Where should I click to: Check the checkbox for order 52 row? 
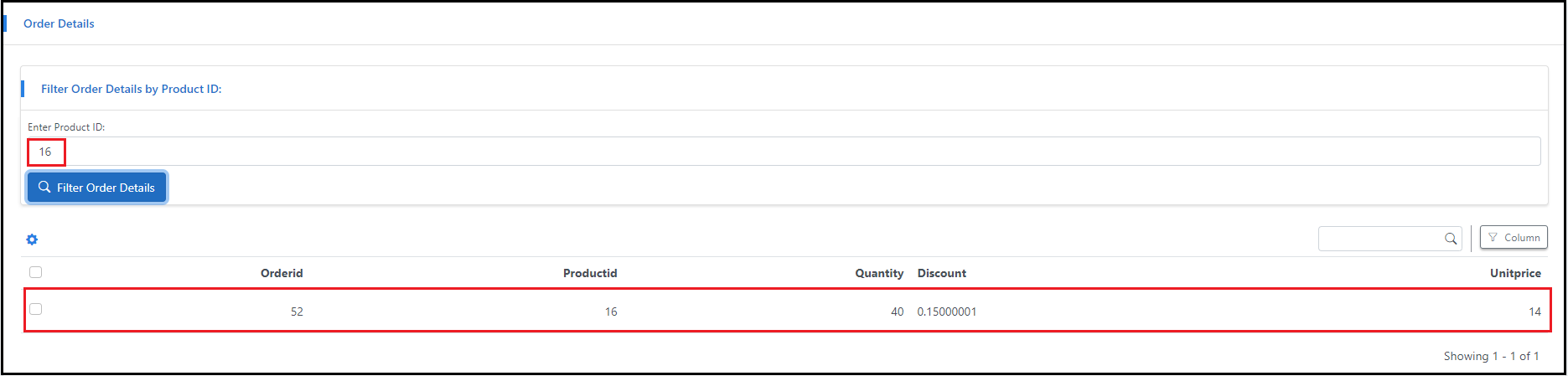(x=35, y=309)
